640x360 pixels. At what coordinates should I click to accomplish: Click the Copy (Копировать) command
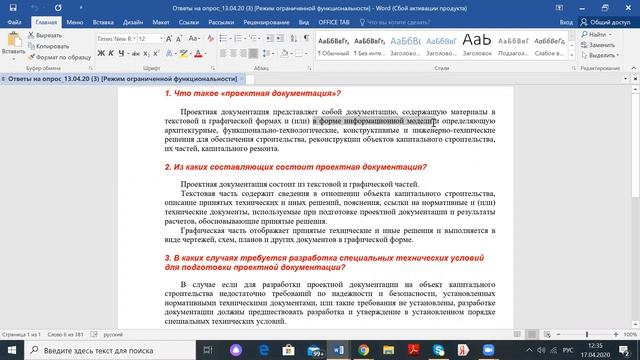click(x=48, y=46)
